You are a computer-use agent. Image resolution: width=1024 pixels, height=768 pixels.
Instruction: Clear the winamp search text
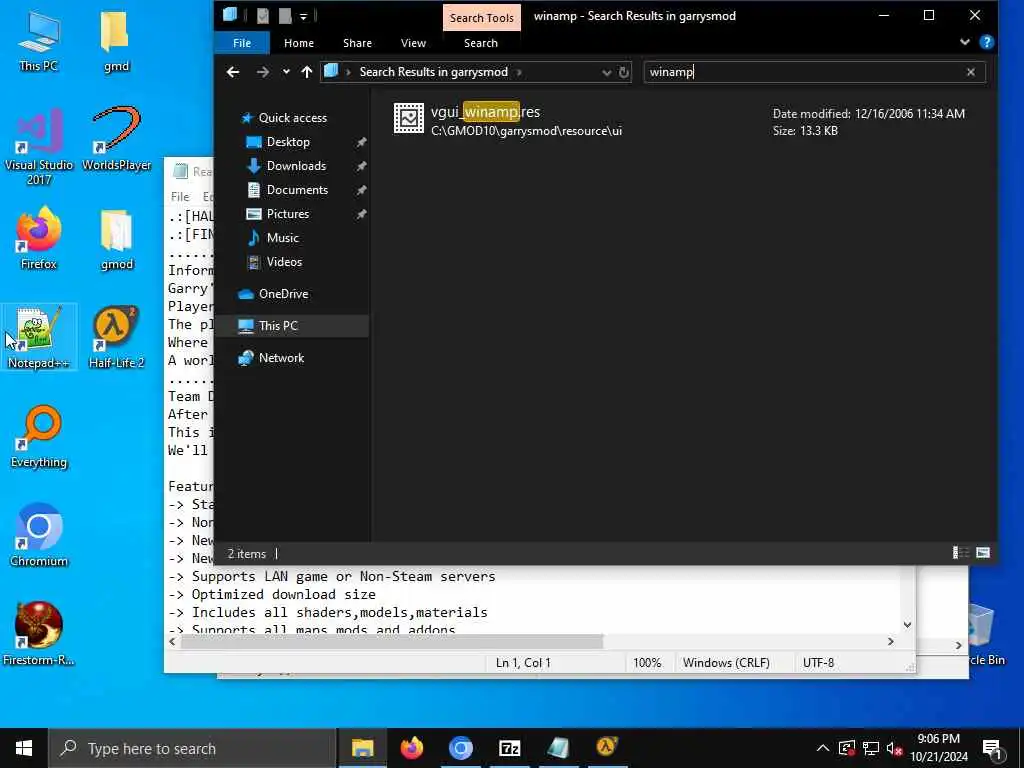pos(970,72)
